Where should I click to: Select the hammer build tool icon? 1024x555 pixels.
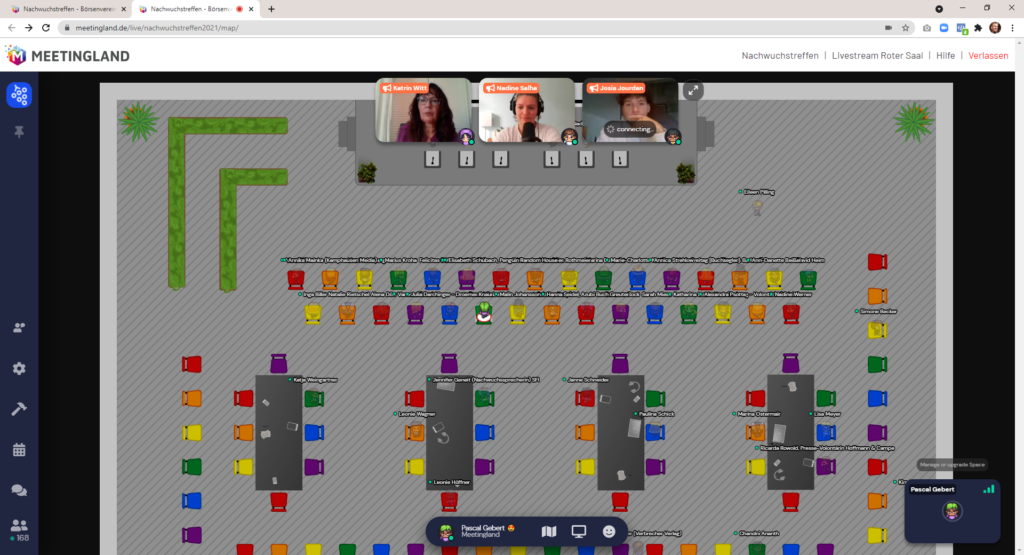[19, 409]
